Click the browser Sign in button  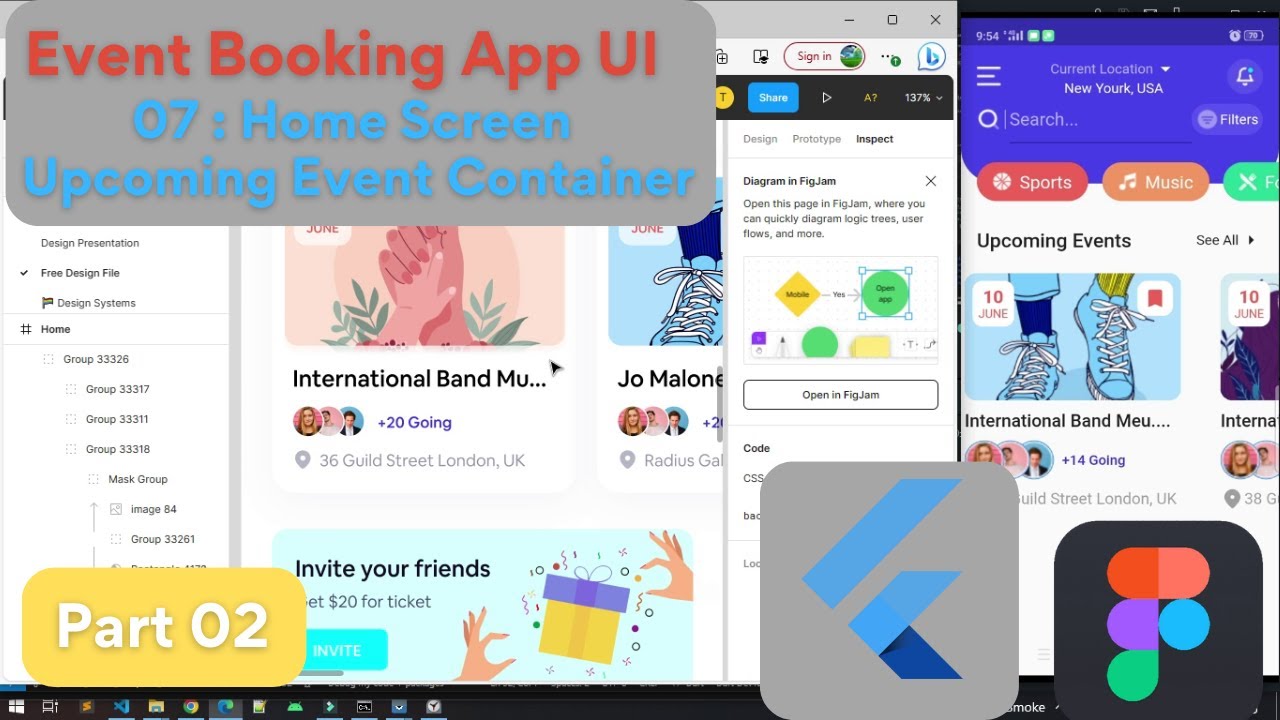coord(825,57)
